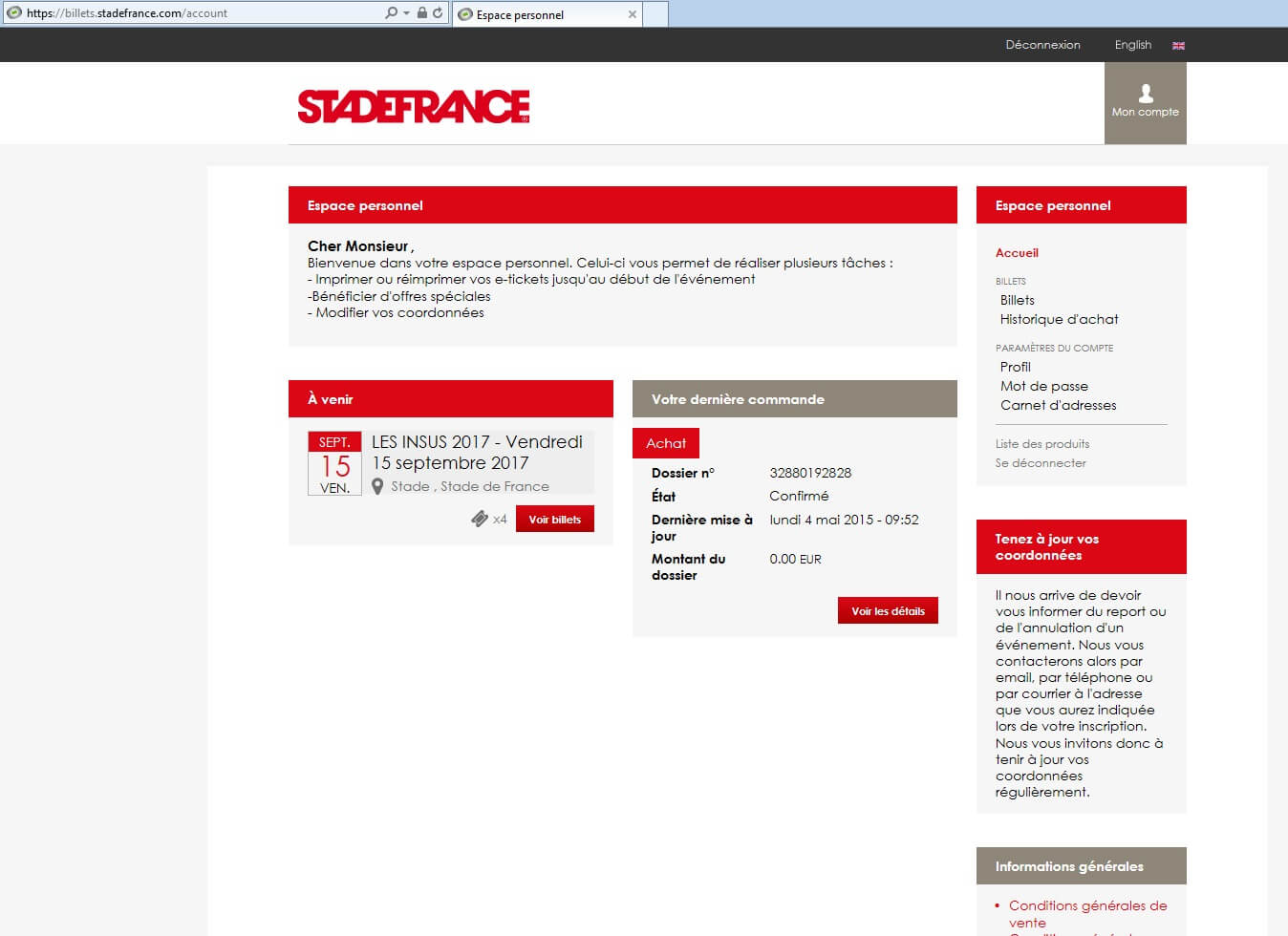Screen dimensions: 1288x936
Task: Select the Achat tab
Action: 666,443
